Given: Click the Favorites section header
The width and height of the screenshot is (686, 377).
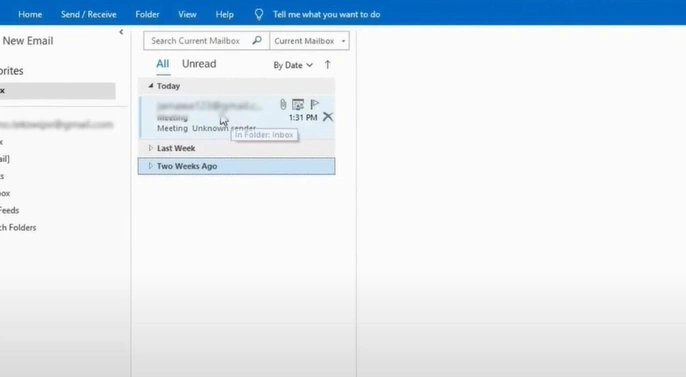Looking at the screenshot, I should point(11,71).
